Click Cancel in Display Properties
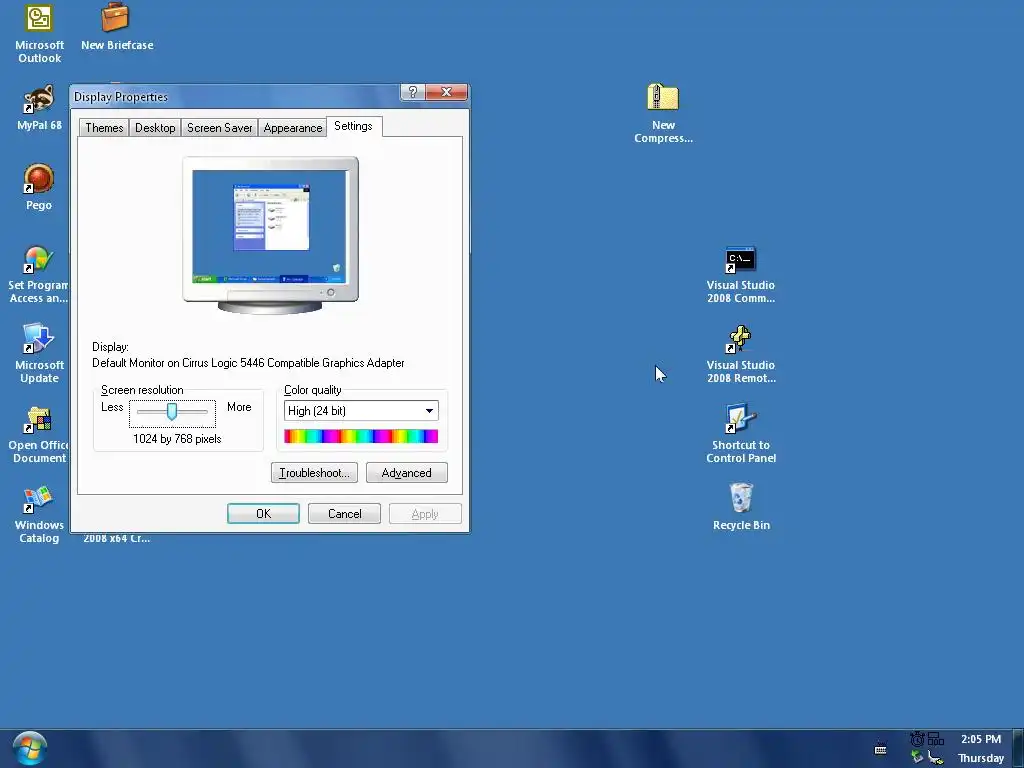1024x768 pixels. click(x=344, y=514)
